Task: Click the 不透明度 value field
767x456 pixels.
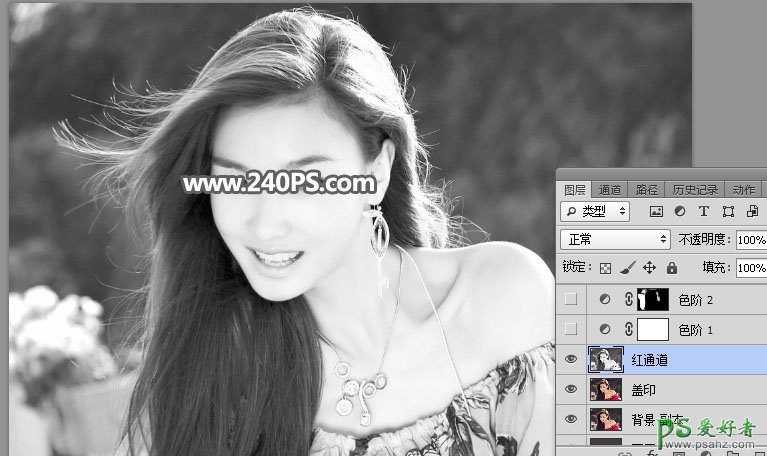Action: [x=751, y=240]
